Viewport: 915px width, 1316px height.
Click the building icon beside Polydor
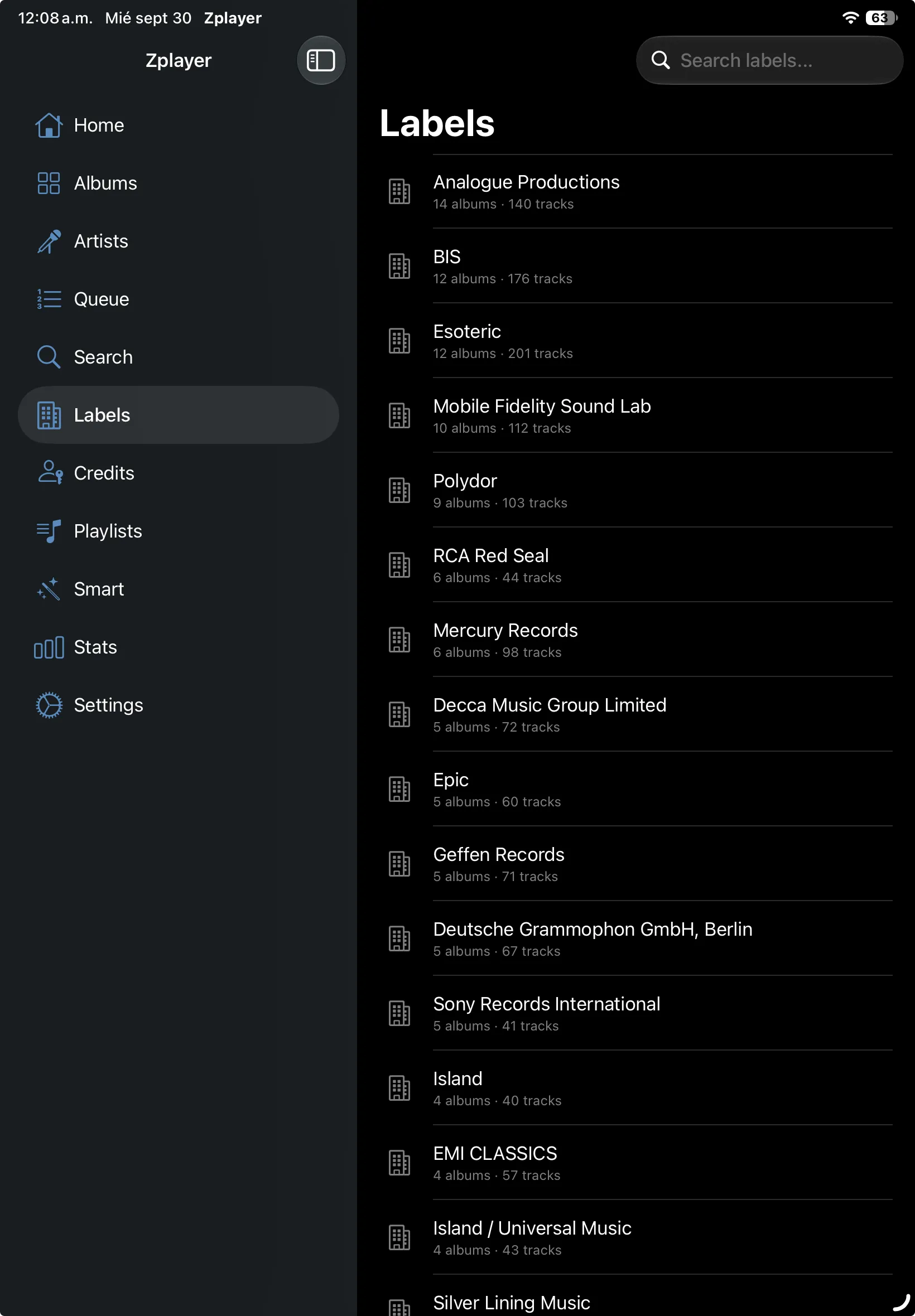pos(399,490)
